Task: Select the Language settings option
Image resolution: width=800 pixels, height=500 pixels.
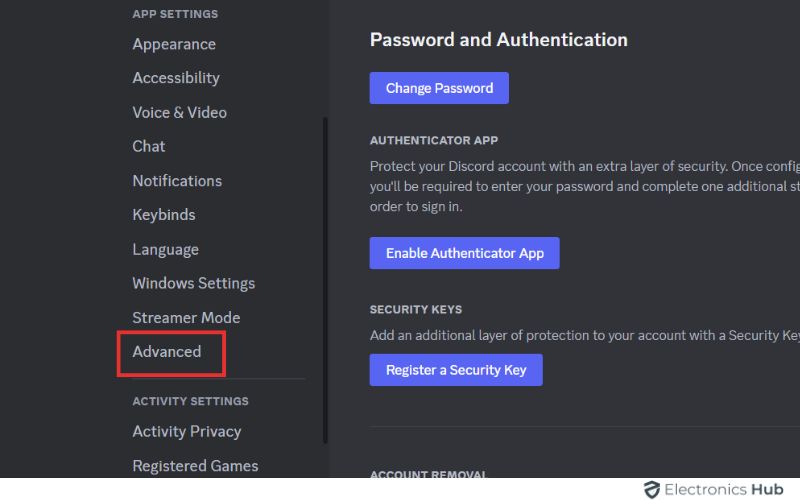Action: pos(165,249)
